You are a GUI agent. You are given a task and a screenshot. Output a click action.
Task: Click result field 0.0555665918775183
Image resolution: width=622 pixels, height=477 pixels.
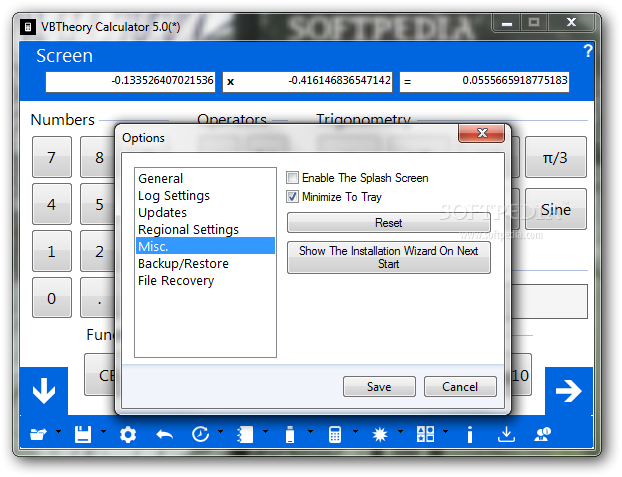484,82
